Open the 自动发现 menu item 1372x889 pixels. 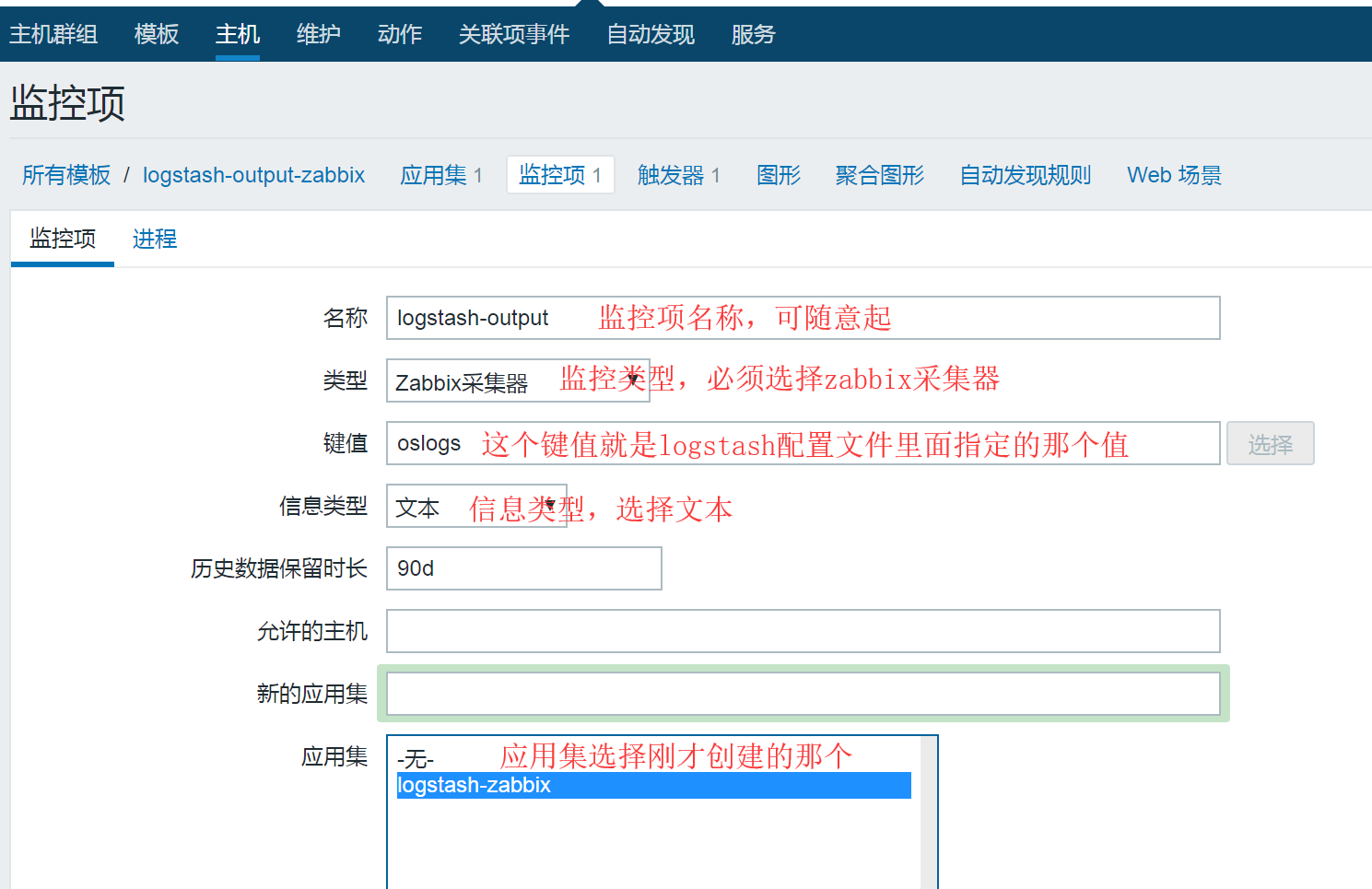[x=651, y=34]
